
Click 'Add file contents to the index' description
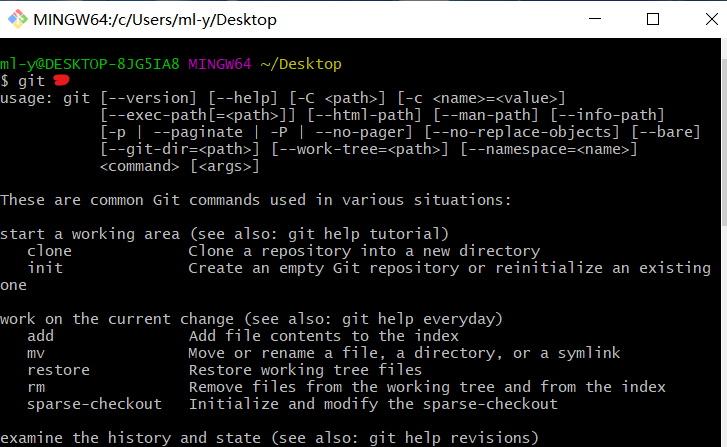(x=324, y=336)
